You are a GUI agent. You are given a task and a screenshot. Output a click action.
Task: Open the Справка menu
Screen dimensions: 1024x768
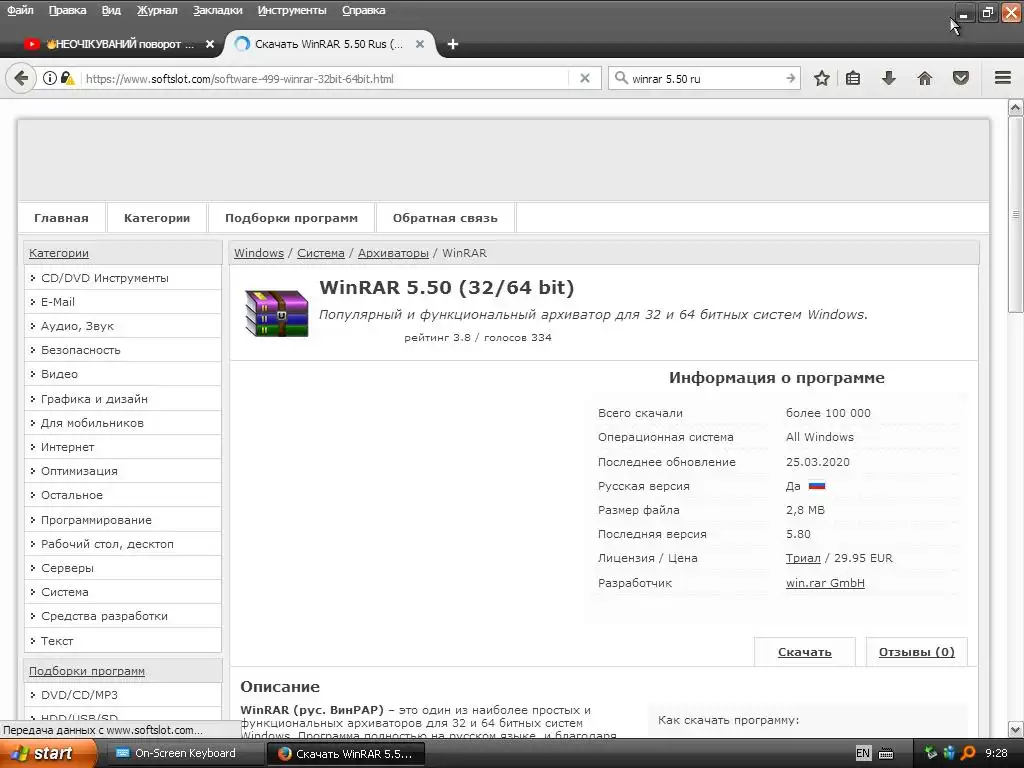(x=364, y=10)
